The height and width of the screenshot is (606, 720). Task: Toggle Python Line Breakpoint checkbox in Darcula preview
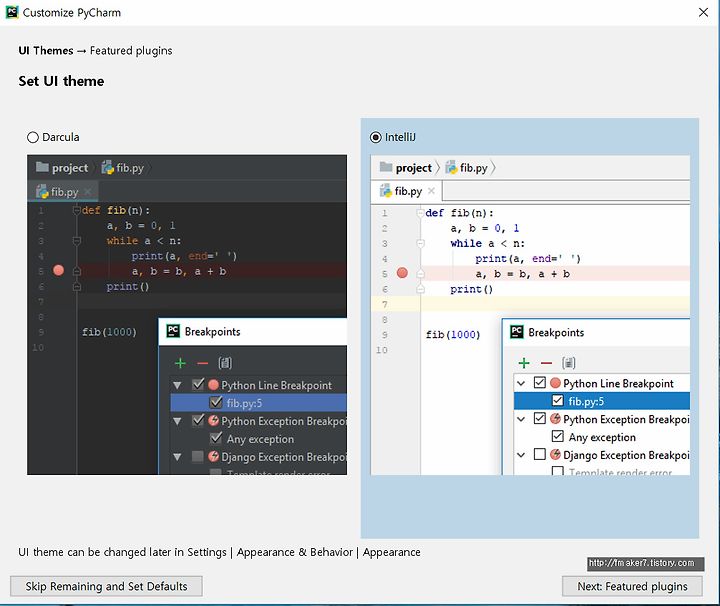(x=198, y=384)
